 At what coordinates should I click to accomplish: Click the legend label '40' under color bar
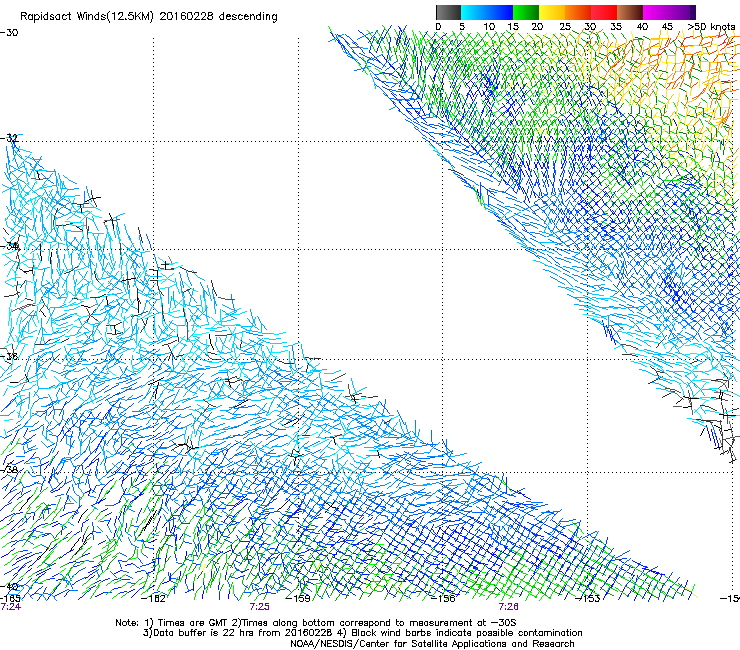[642, 26]
